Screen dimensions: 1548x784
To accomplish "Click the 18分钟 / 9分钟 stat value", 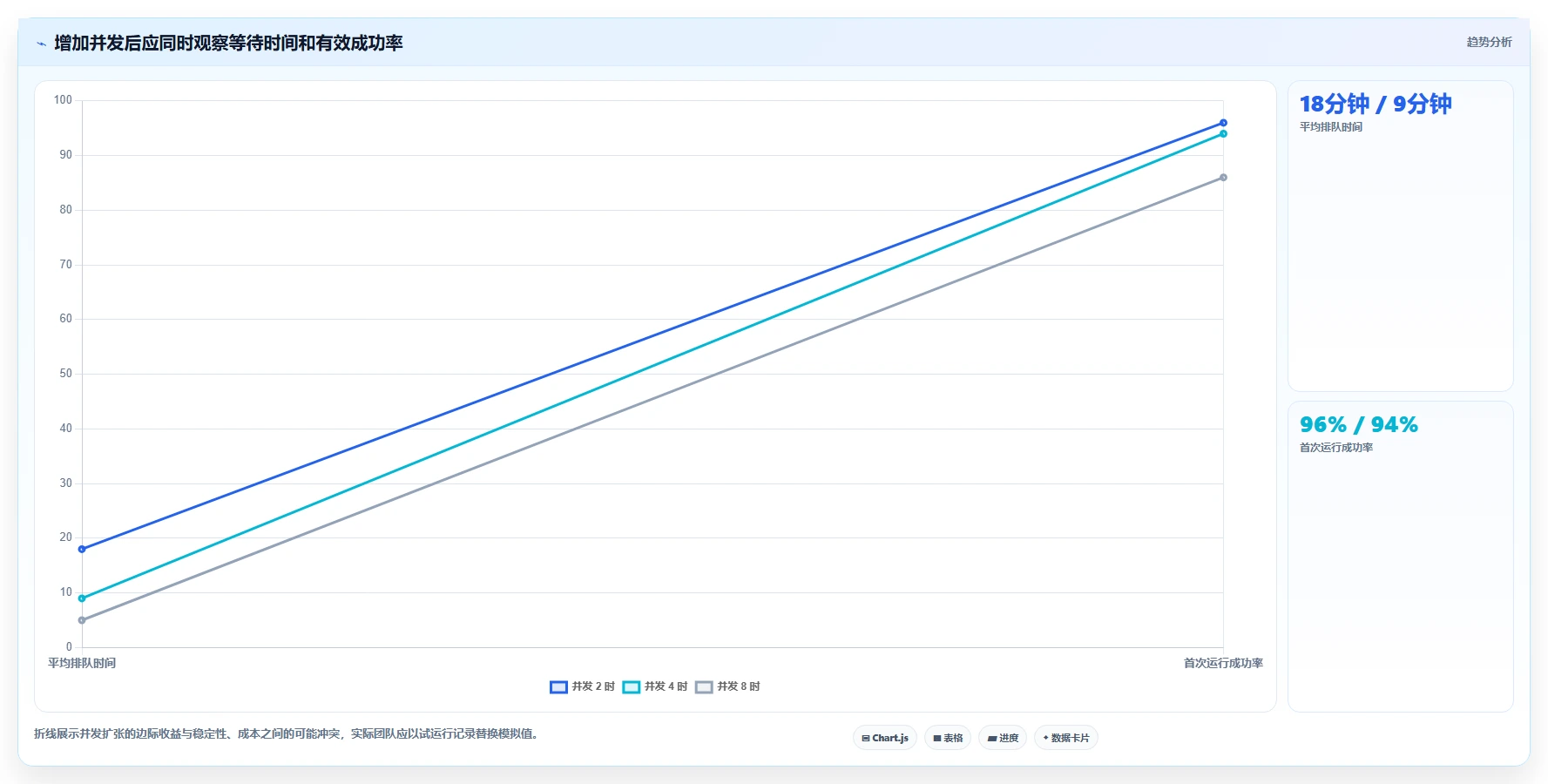I will click(1376, 105).
